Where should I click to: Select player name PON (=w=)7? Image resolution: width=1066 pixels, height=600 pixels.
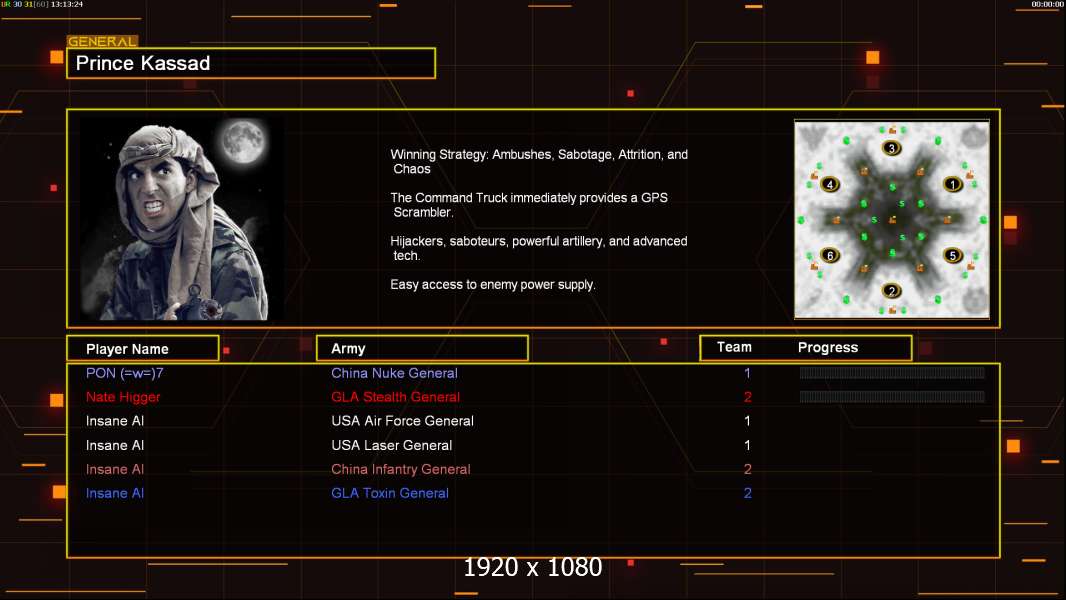click(124, 373)
